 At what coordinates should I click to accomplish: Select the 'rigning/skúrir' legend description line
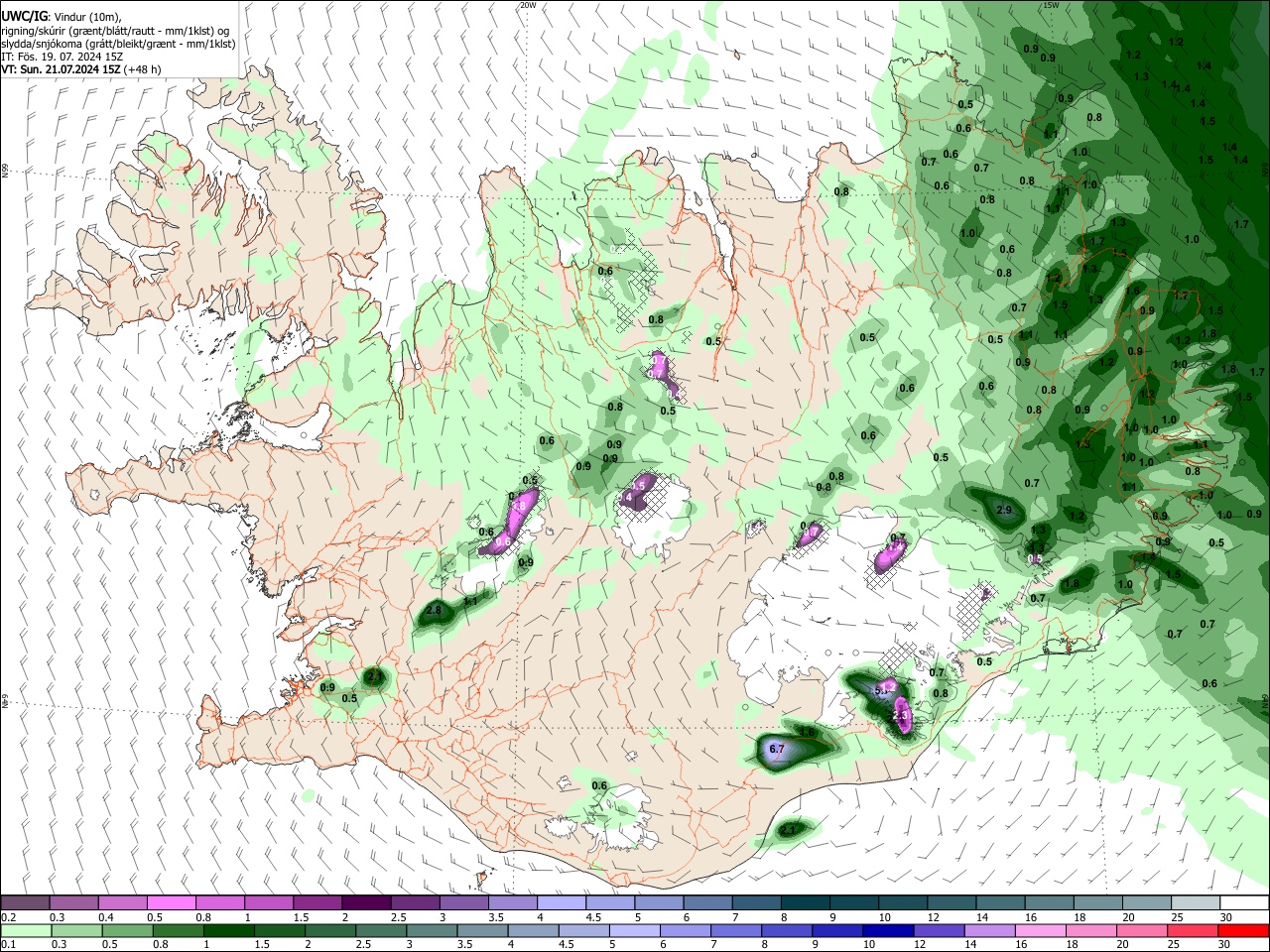(x=116, y=31)
